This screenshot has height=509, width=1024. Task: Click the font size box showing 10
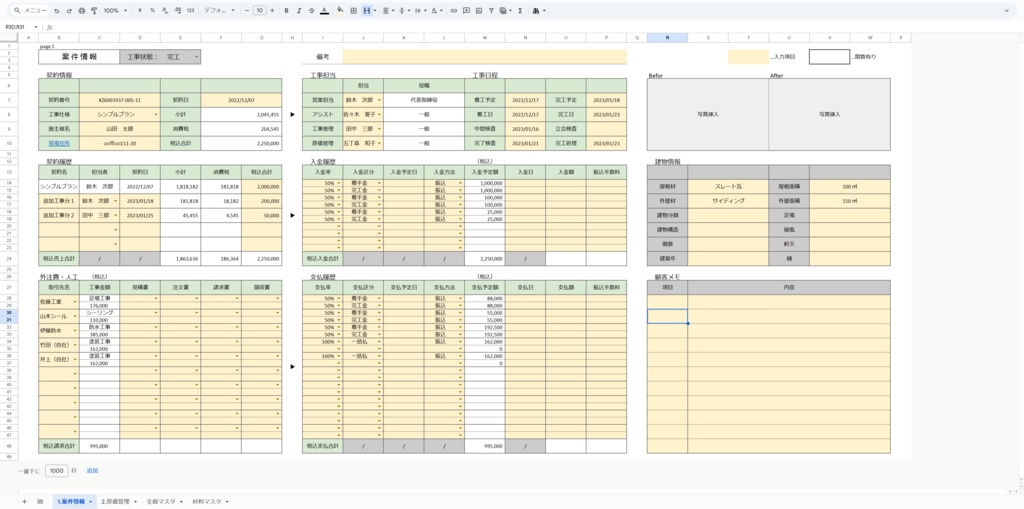(x=259, y=10)
